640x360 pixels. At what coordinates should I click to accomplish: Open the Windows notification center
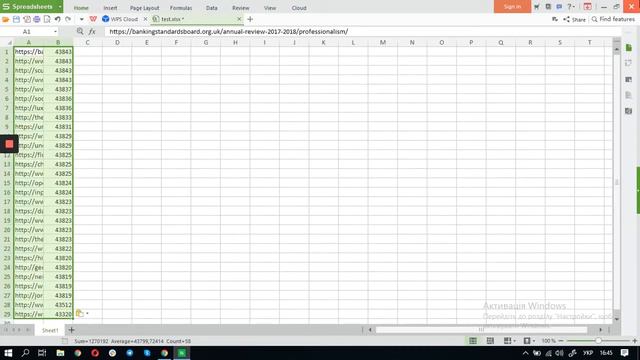point(624,353)
